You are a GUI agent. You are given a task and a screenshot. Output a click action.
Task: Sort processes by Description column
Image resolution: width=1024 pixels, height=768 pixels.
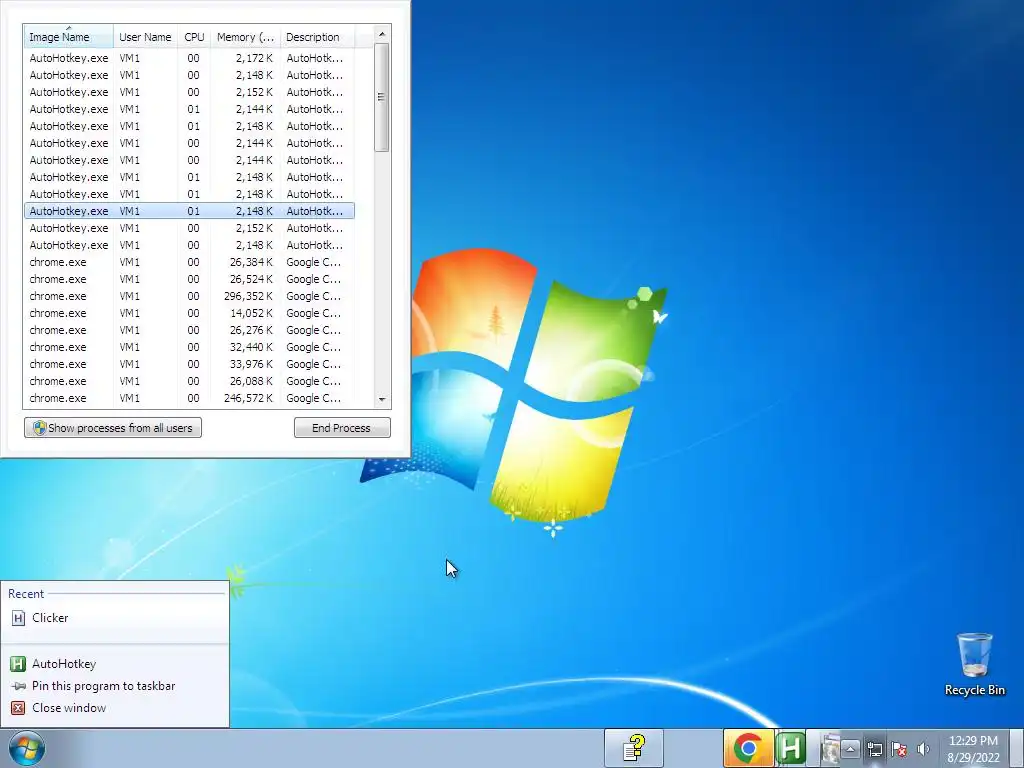[317, 37]
